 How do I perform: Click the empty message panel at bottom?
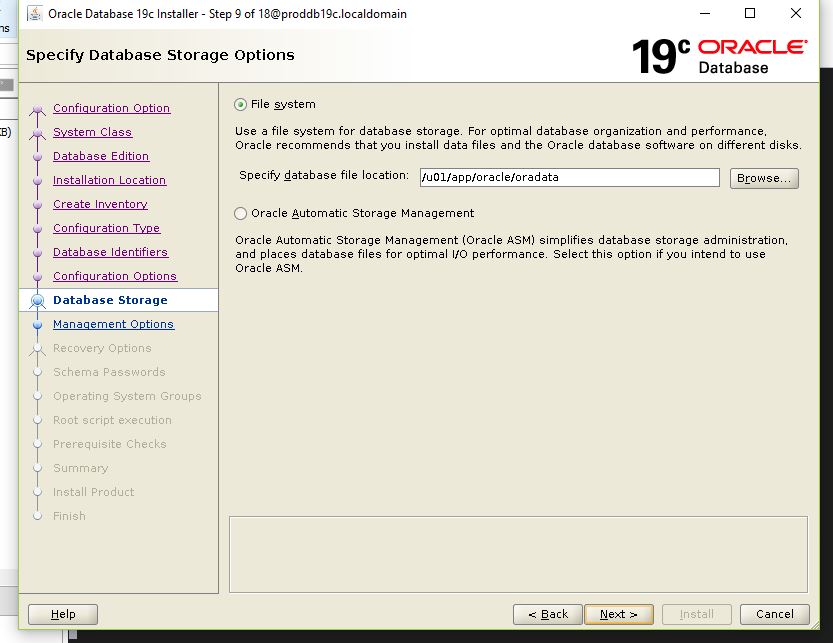[x=518, y=554]
